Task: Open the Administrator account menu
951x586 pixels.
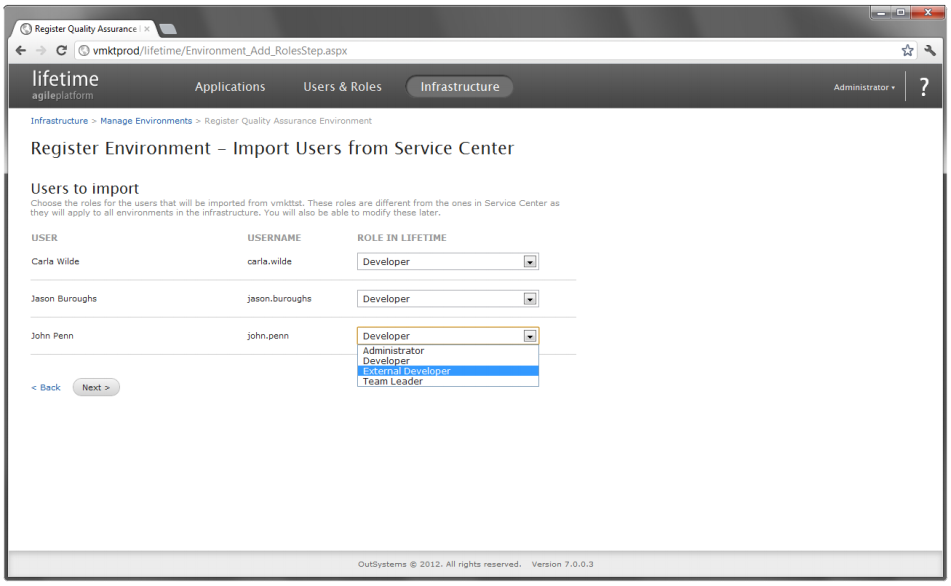Action: [863, 87]
